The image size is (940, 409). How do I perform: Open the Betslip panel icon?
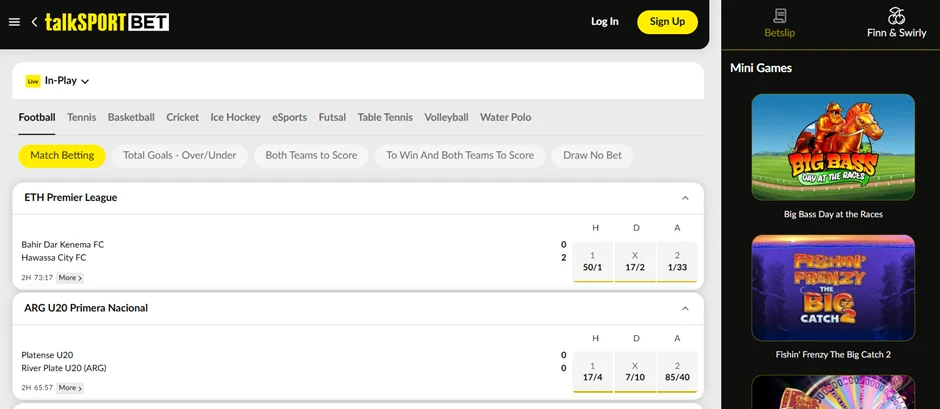779,16
